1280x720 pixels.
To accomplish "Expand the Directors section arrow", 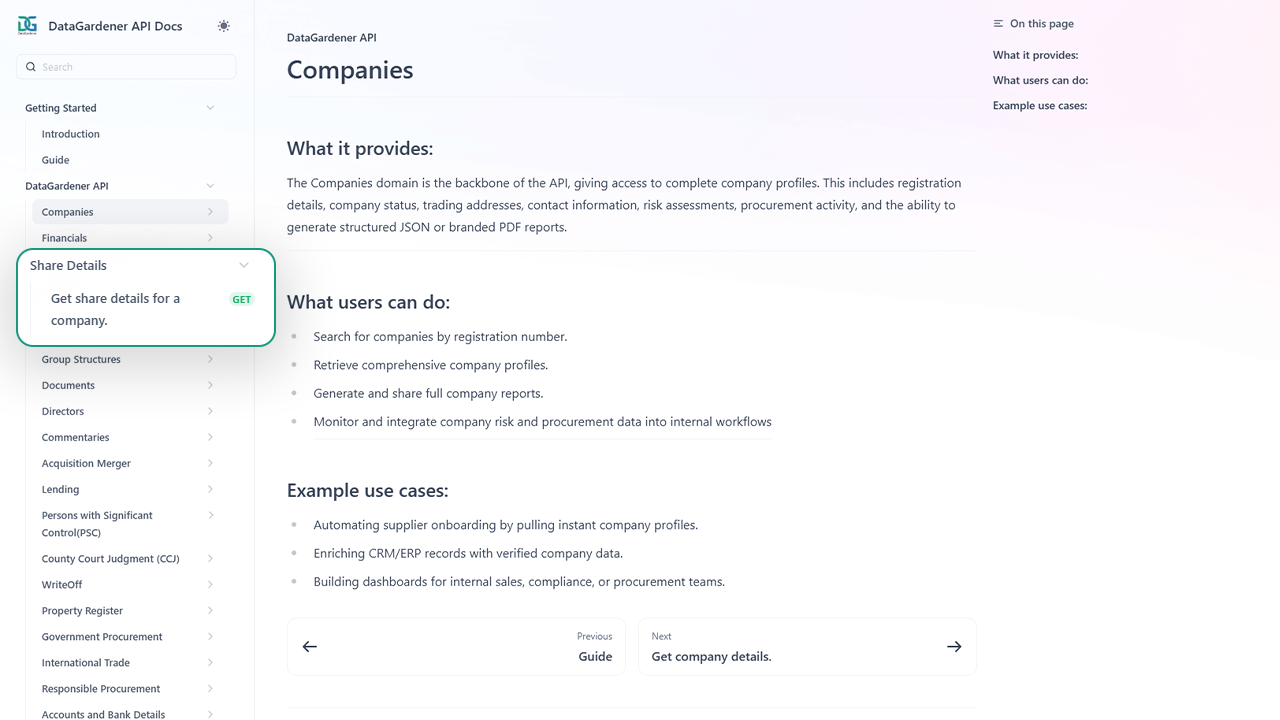I will point(210,412).
